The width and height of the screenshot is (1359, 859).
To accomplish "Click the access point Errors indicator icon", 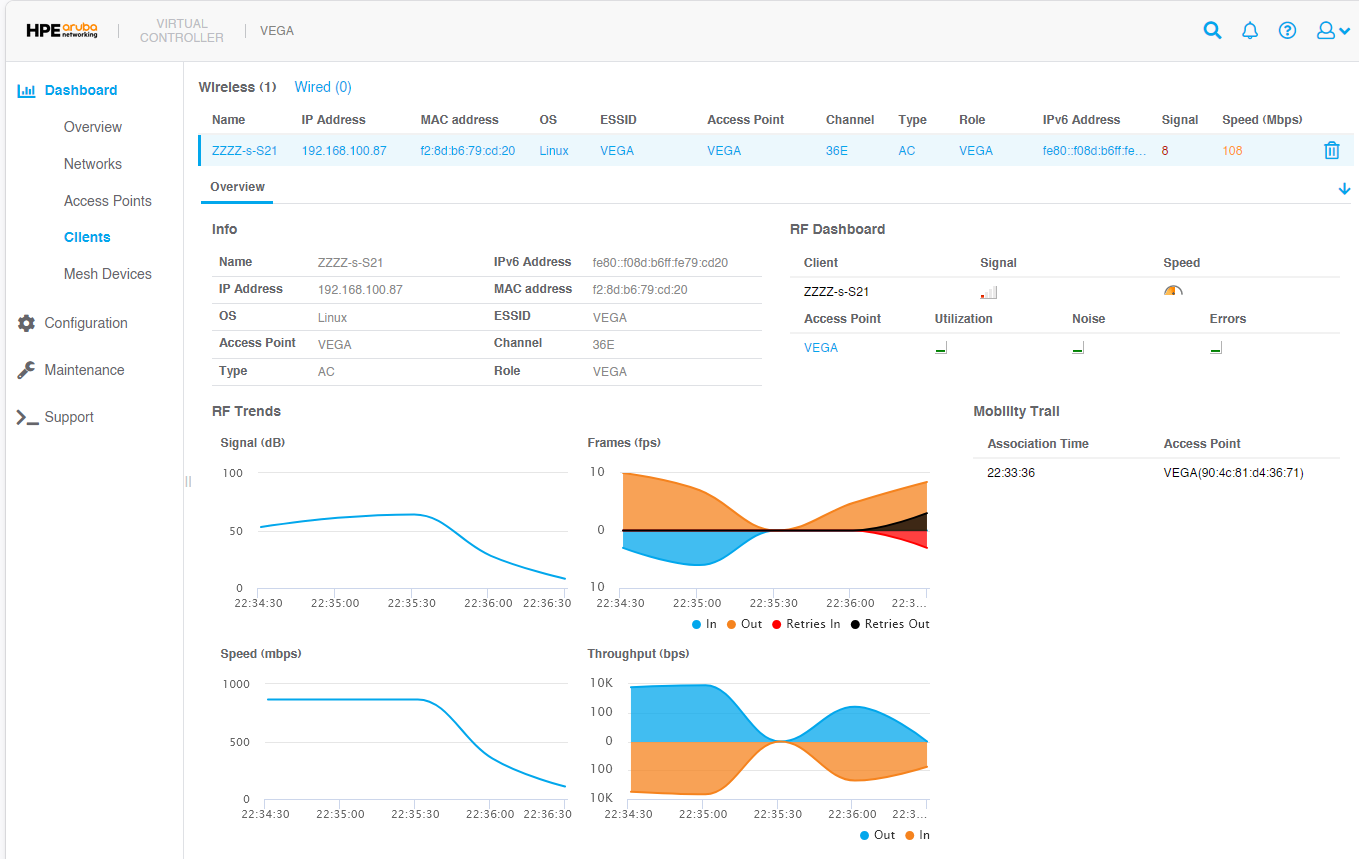I will (1215, 349).
